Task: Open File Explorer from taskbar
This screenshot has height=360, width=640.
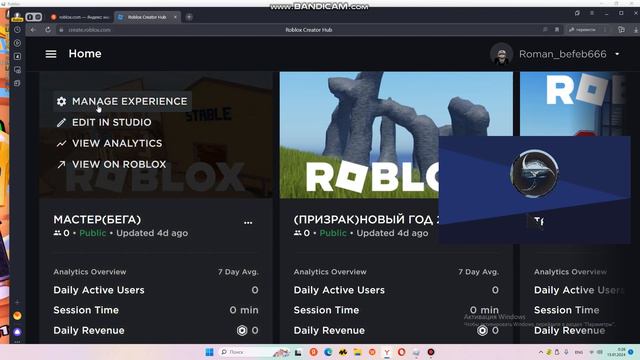Action: pyautogui.click(x=358, y=352)
